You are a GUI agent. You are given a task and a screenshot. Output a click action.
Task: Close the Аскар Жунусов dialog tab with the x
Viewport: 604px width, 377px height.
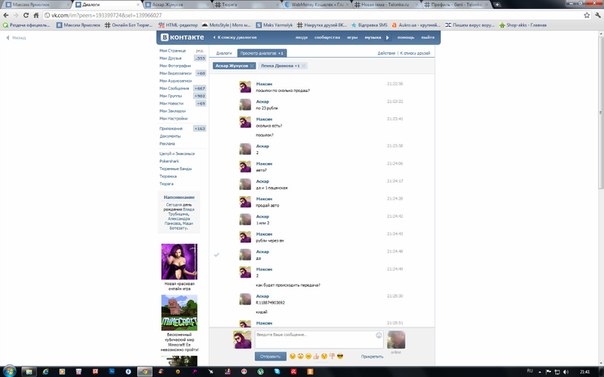pos(252,66)
